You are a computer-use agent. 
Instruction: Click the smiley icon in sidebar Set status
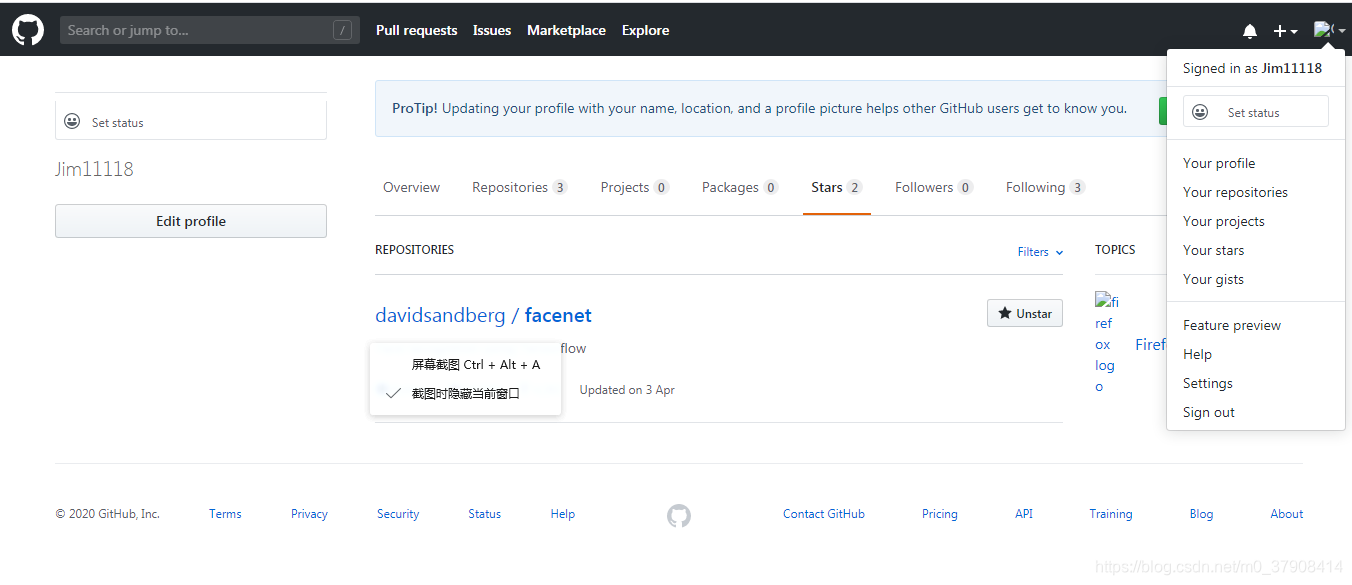(x=72, y=121)
